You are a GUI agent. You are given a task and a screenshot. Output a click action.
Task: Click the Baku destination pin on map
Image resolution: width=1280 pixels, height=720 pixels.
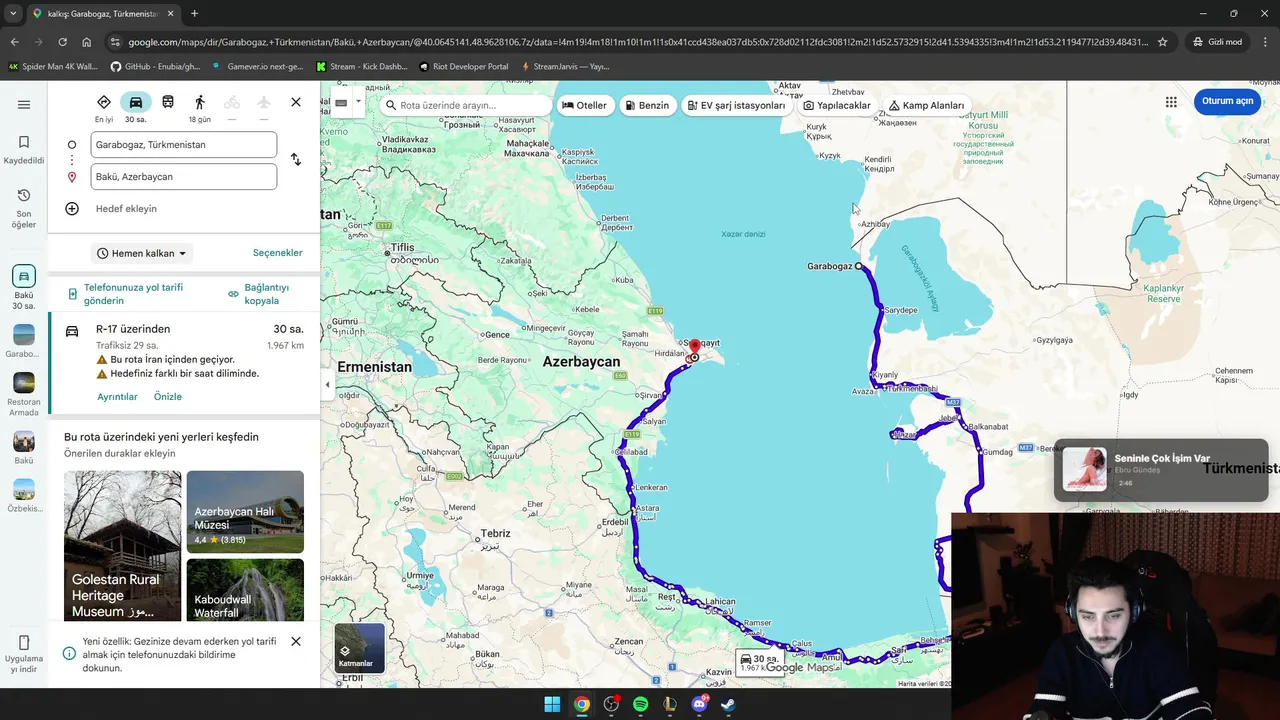(x=694, y=348)
